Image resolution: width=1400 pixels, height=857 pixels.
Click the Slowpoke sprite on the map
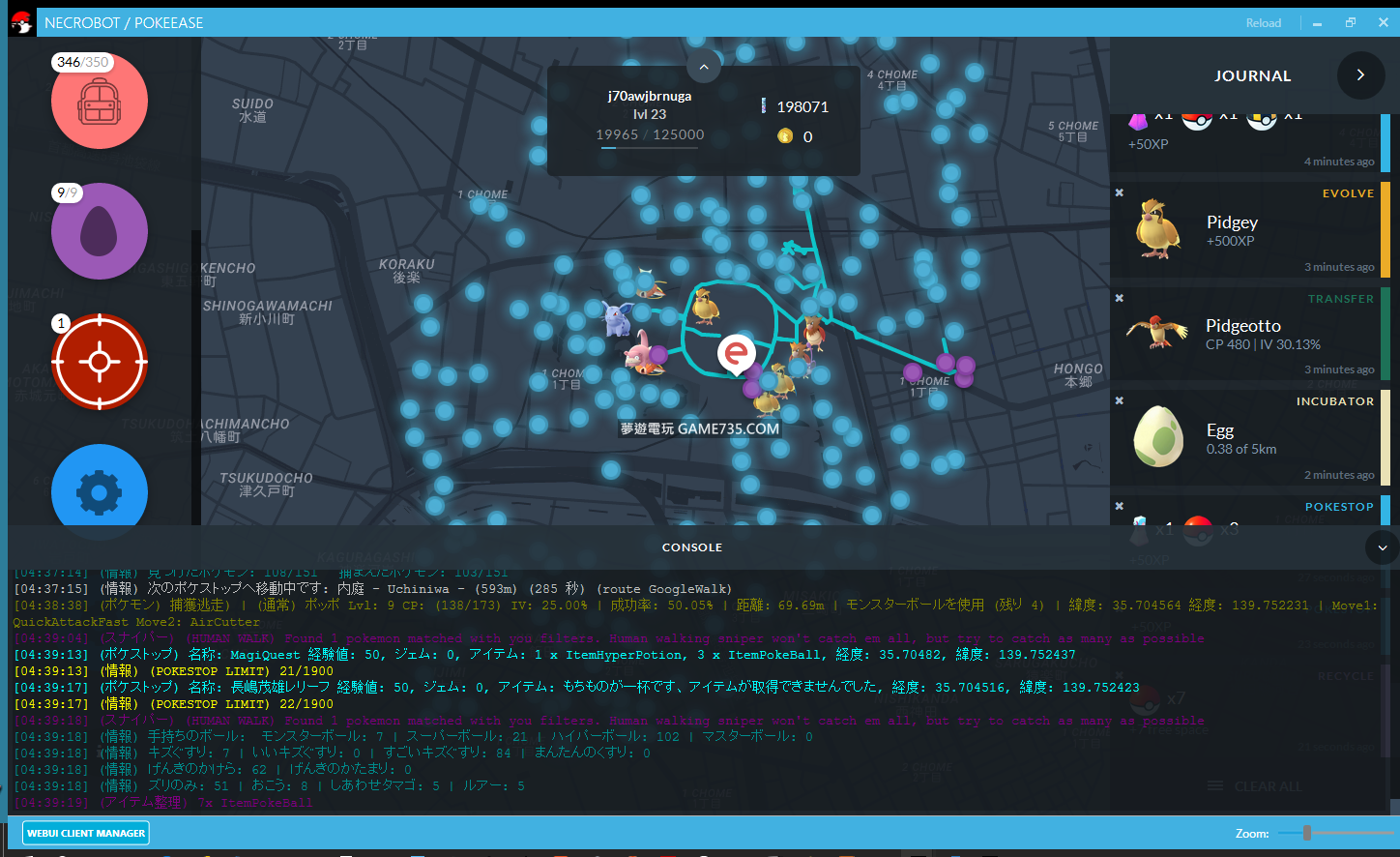[x=640, y=352]
